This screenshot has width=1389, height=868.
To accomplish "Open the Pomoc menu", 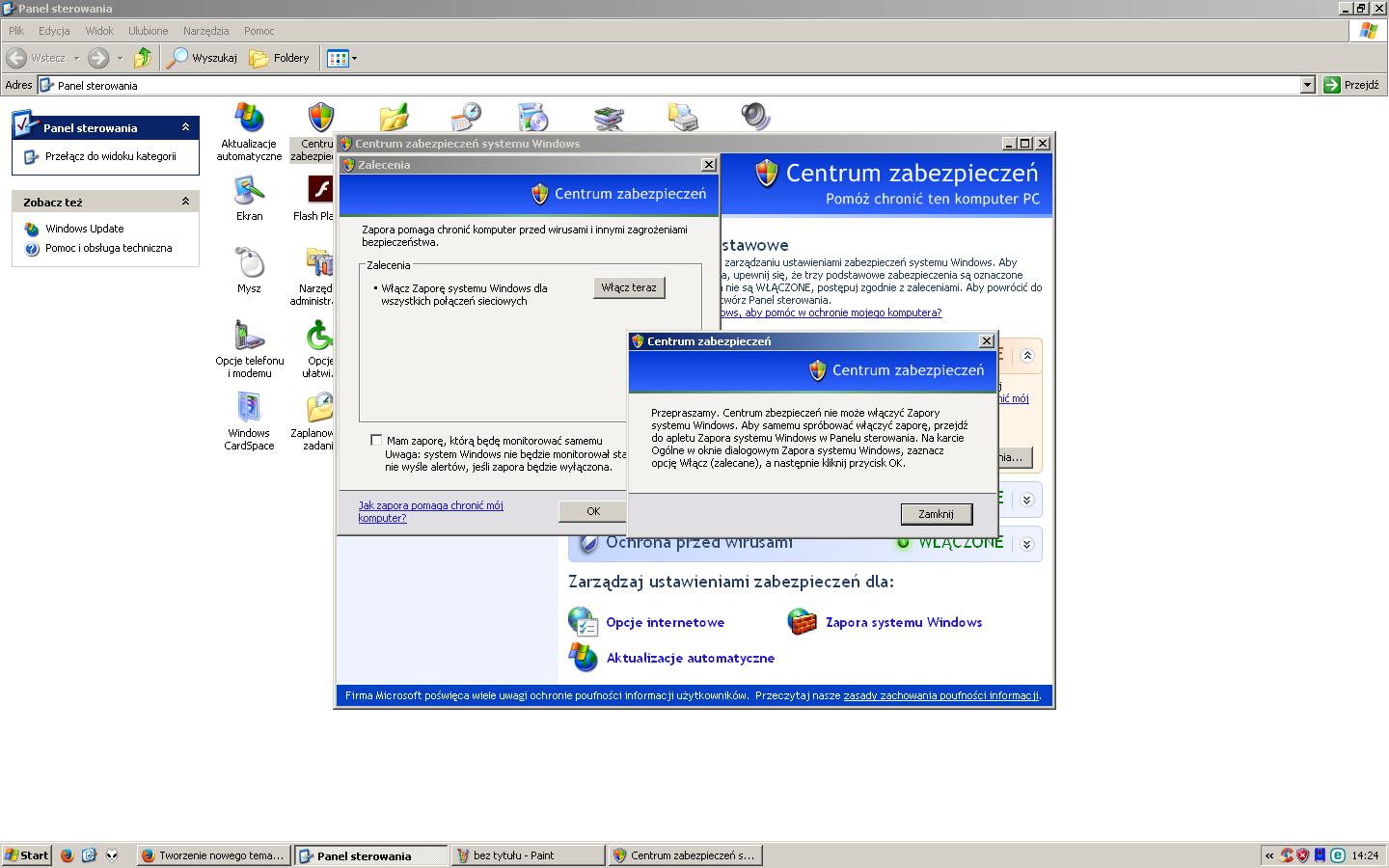I will (x=259, y=31).
